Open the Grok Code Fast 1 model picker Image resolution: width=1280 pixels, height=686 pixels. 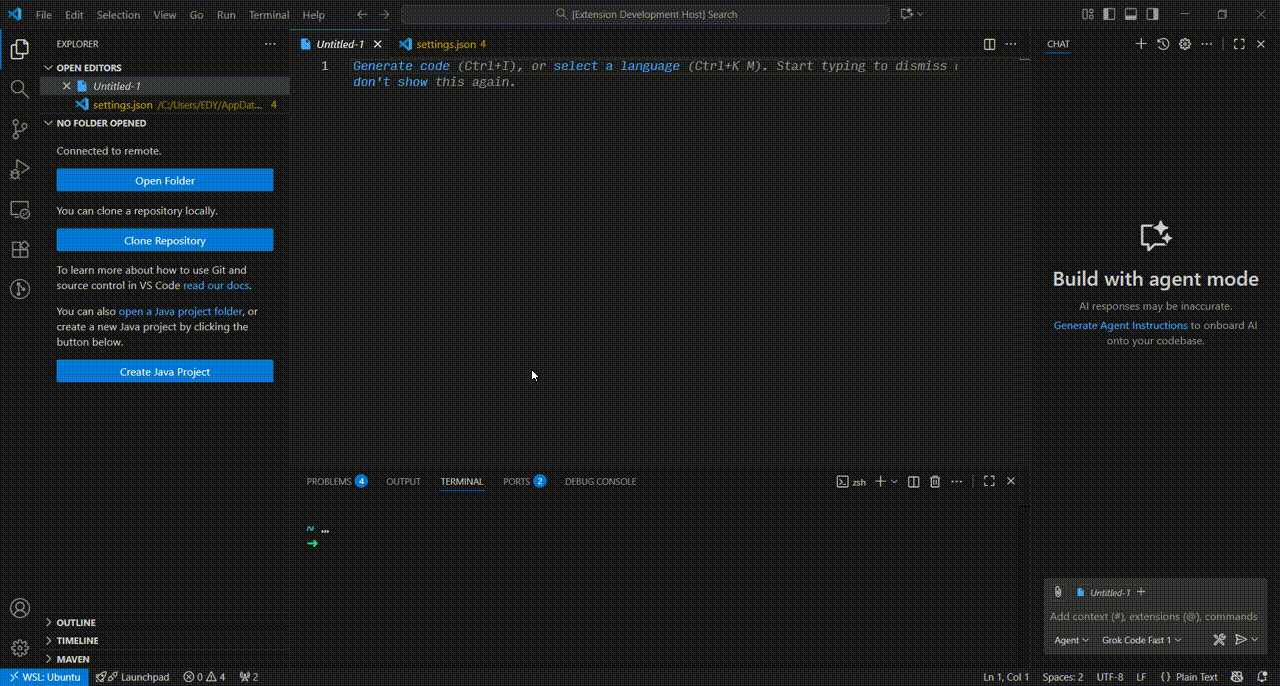tap(1141, 640)
